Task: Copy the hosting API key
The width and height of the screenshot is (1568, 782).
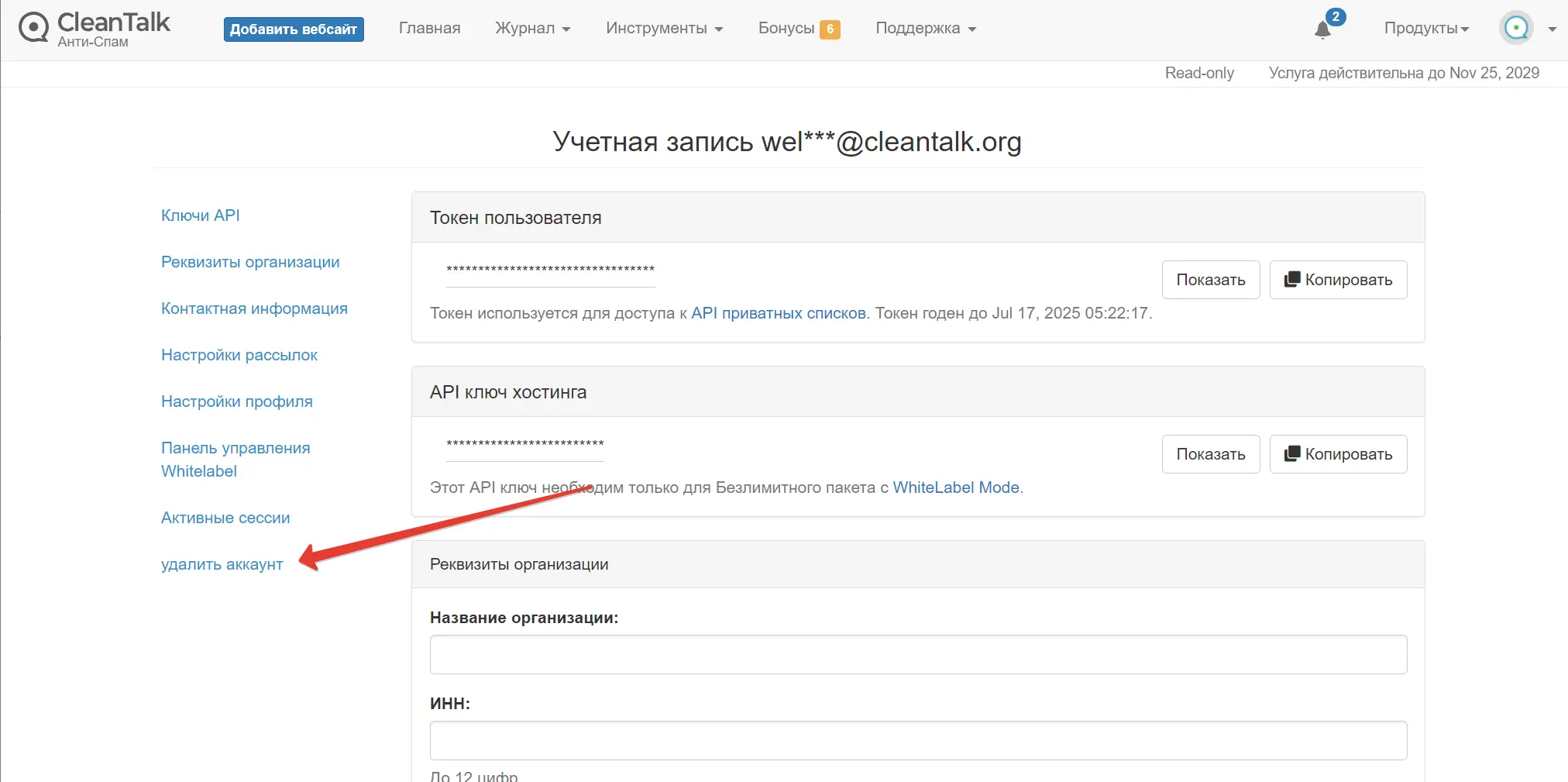Action: click(1338, 454)
